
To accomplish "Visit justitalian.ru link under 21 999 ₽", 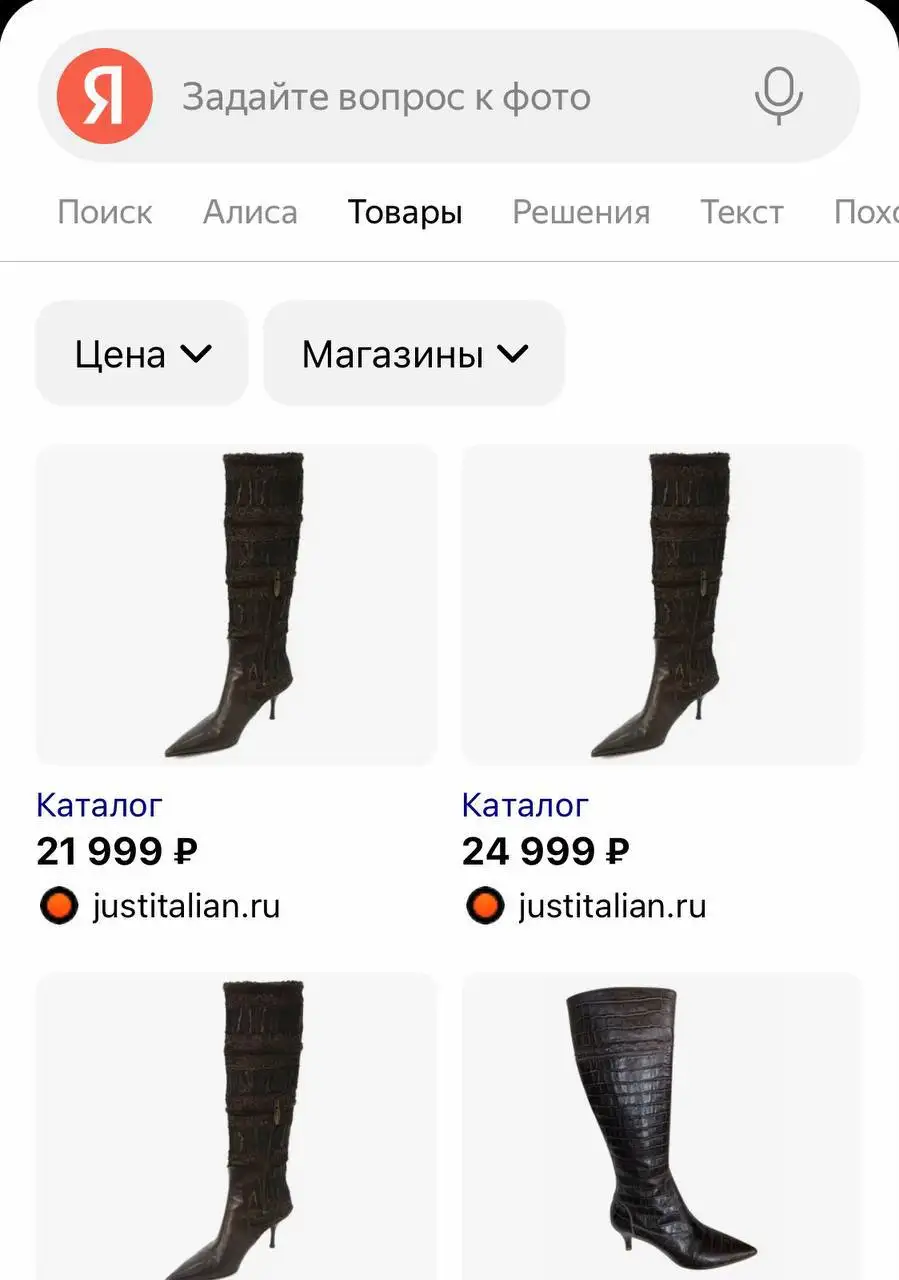I will pos(186,906).
